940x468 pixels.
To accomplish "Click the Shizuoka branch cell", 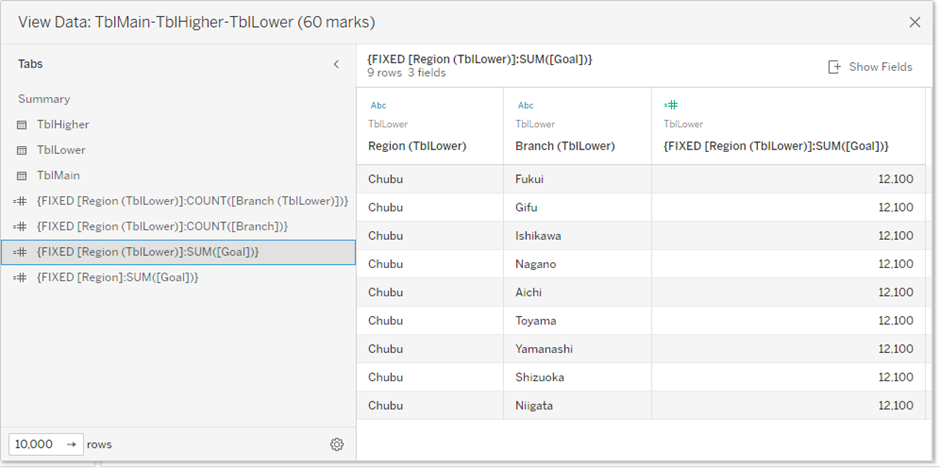I will 577,377.
